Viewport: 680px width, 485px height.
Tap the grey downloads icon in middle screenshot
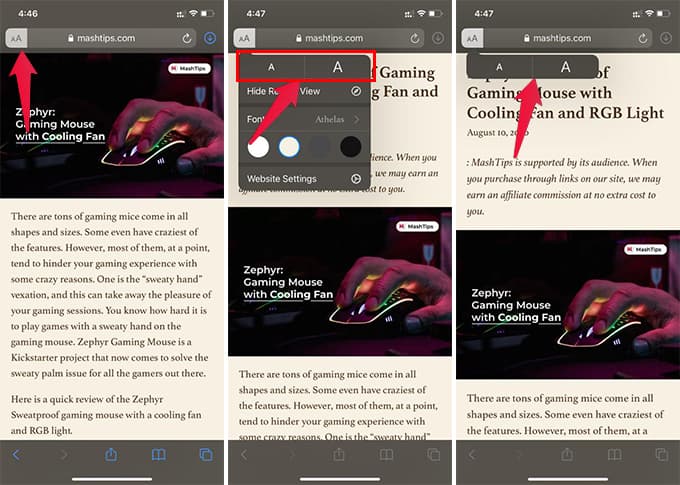[438, 38]
